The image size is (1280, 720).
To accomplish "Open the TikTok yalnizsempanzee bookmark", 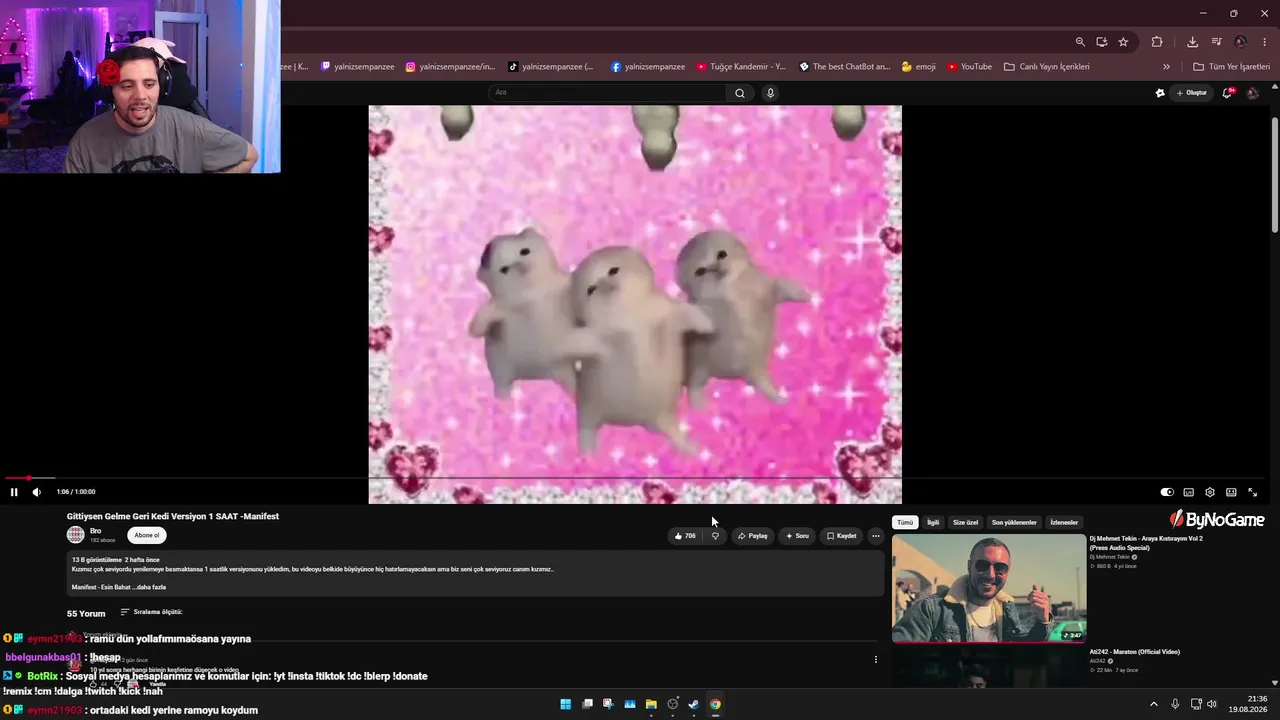I will 551,67.
